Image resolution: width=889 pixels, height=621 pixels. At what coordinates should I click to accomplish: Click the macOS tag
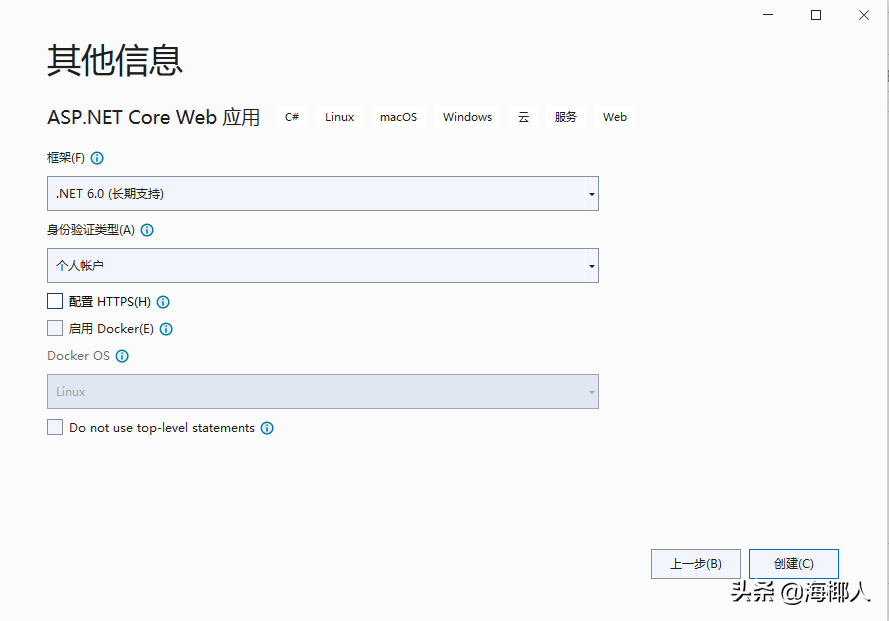[398, 117]
